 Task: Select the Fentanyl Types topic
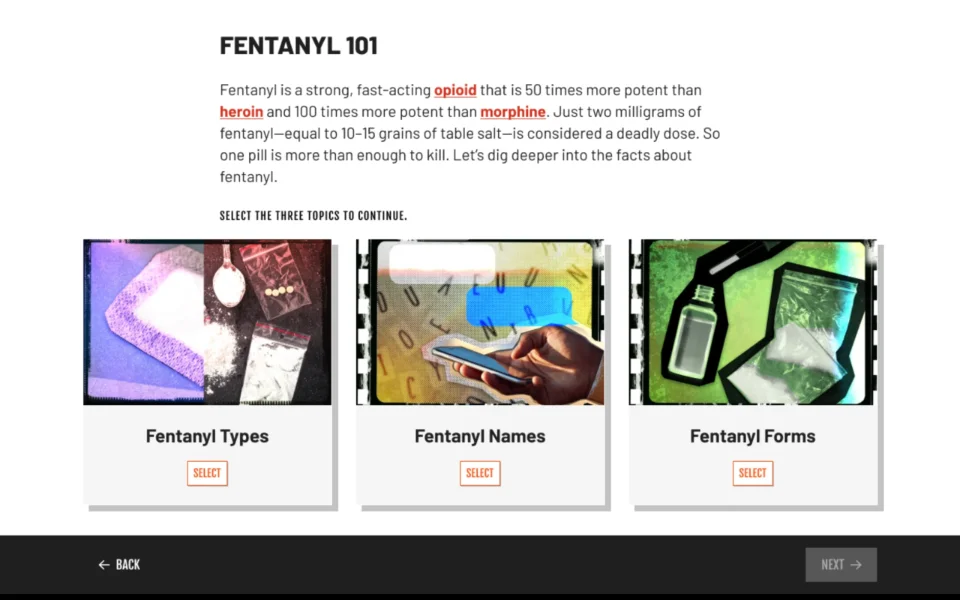(207, 473)
